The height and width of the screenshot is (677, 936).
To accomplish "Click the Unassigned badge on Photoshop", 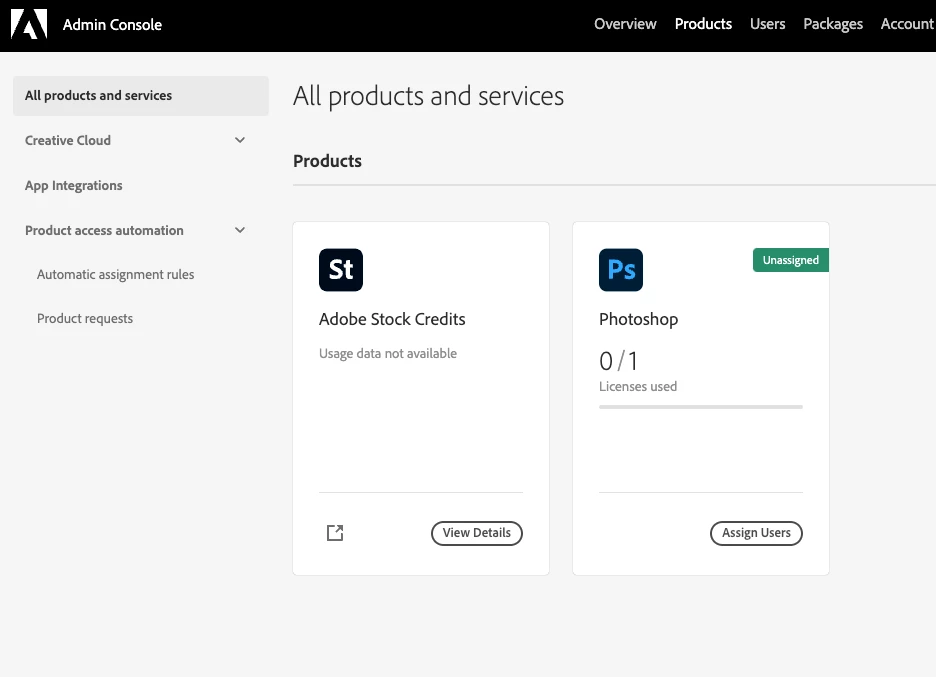I will 790,260.
